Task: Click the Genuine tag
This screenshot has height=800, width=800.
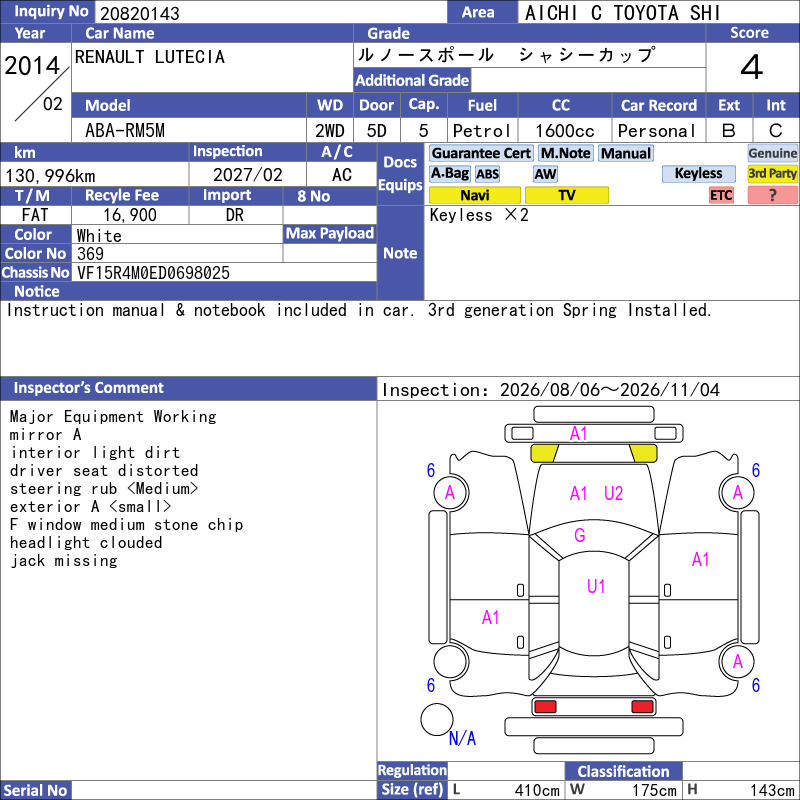Action: 772,153
